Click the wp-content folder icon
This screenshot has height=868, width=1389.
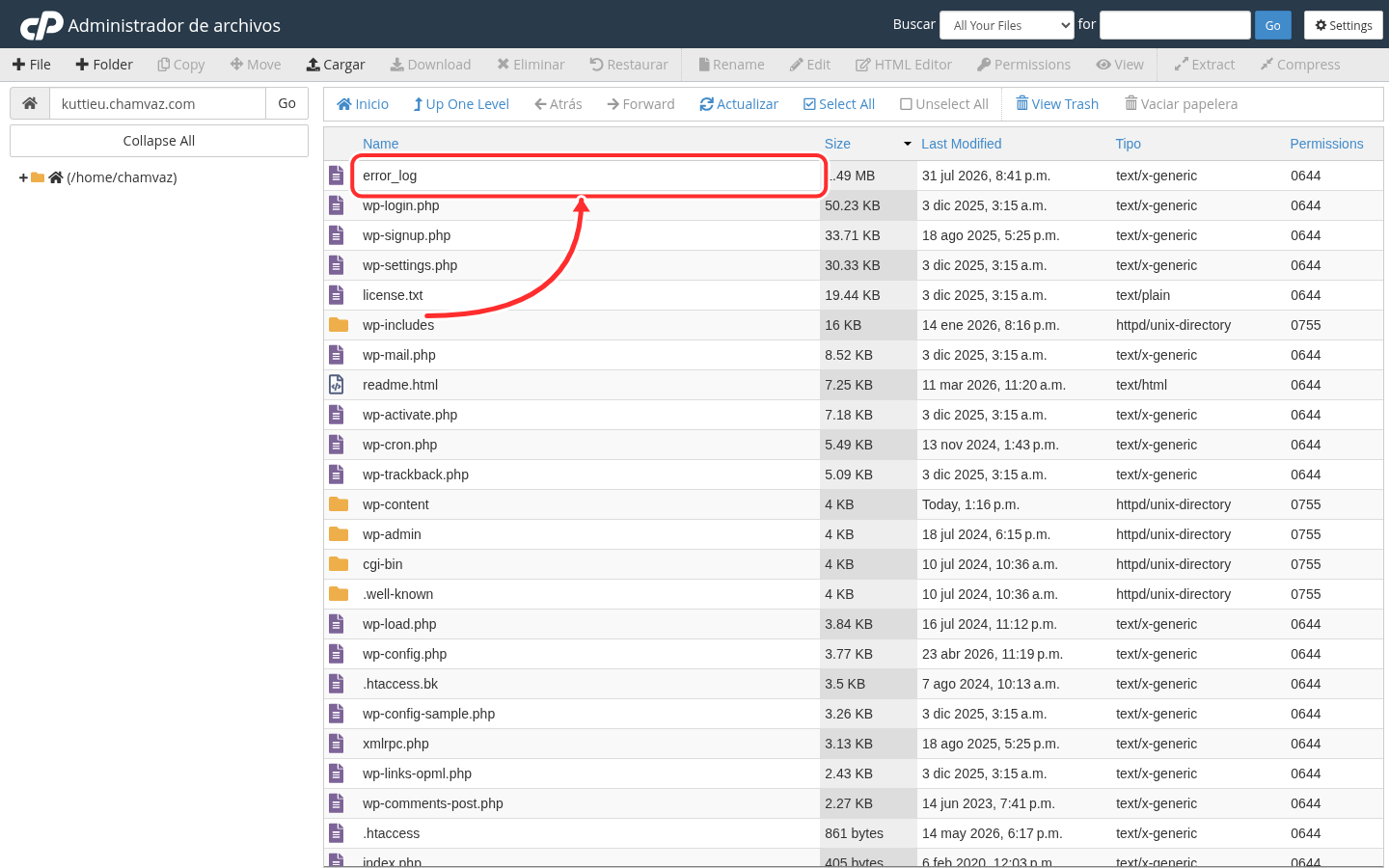click(338, 504)
